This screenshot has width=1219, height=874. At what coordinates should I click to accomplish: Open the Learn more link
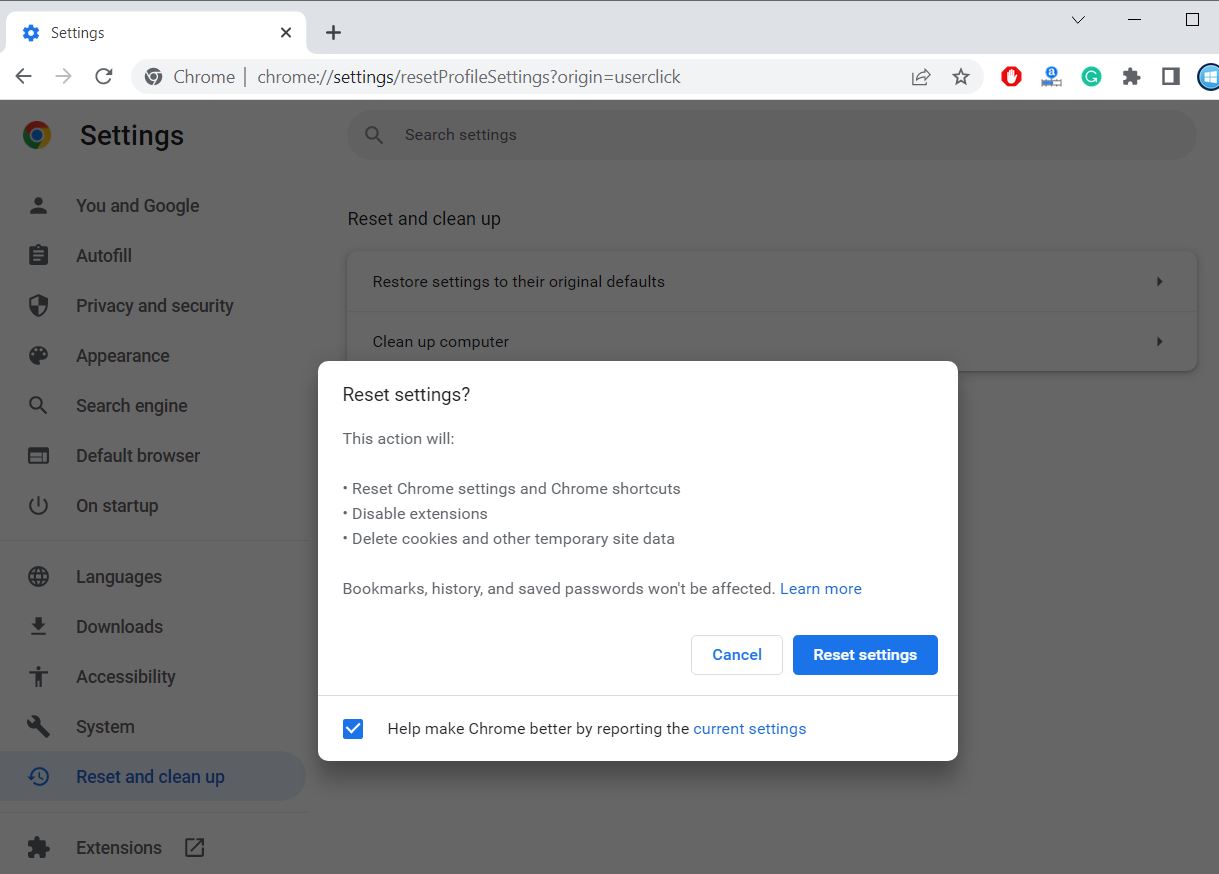pyautogui.click(x=820, y=589)
